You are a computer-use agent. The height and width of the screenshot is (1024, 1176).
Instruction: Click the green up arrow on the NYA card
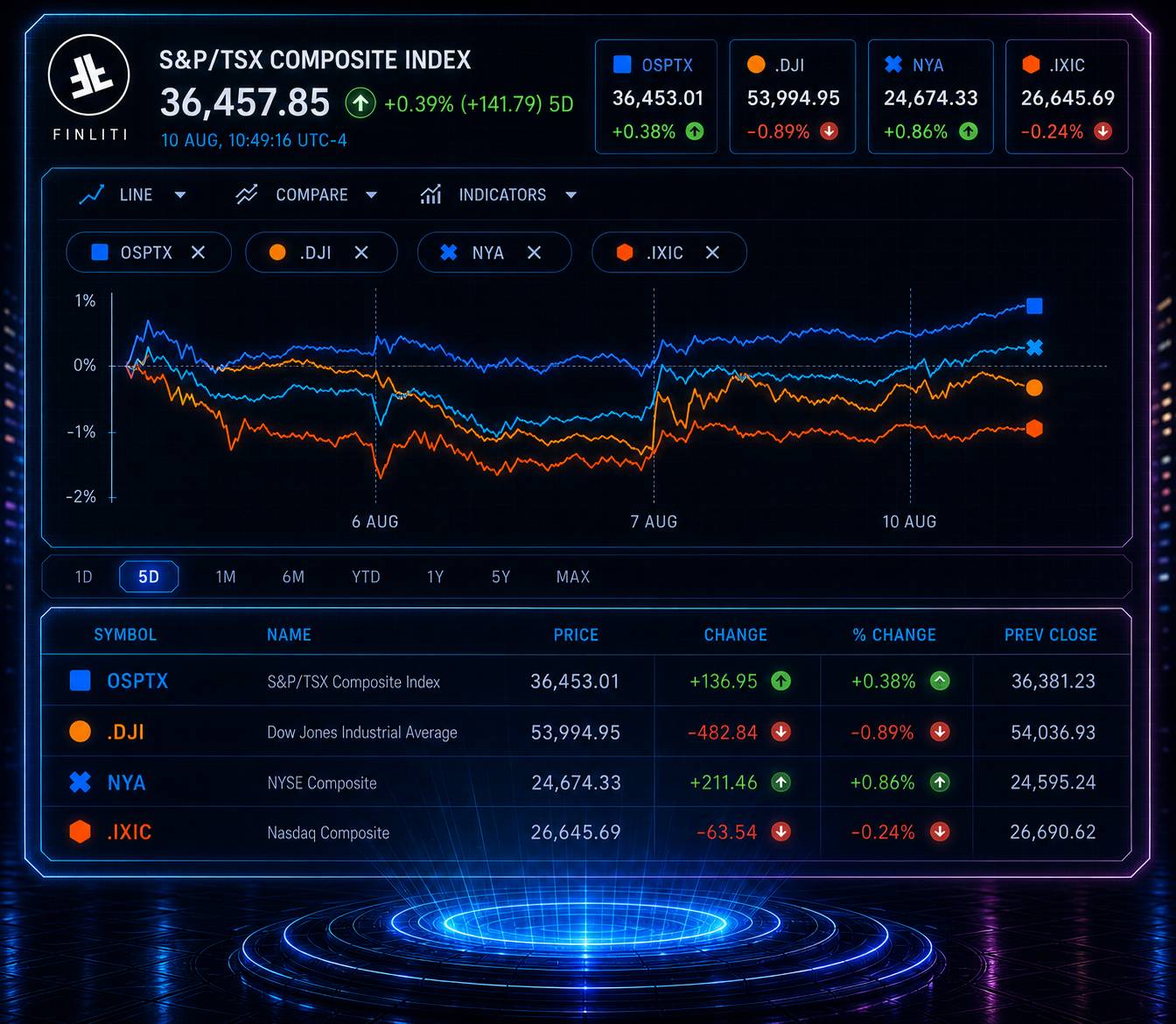968,131
